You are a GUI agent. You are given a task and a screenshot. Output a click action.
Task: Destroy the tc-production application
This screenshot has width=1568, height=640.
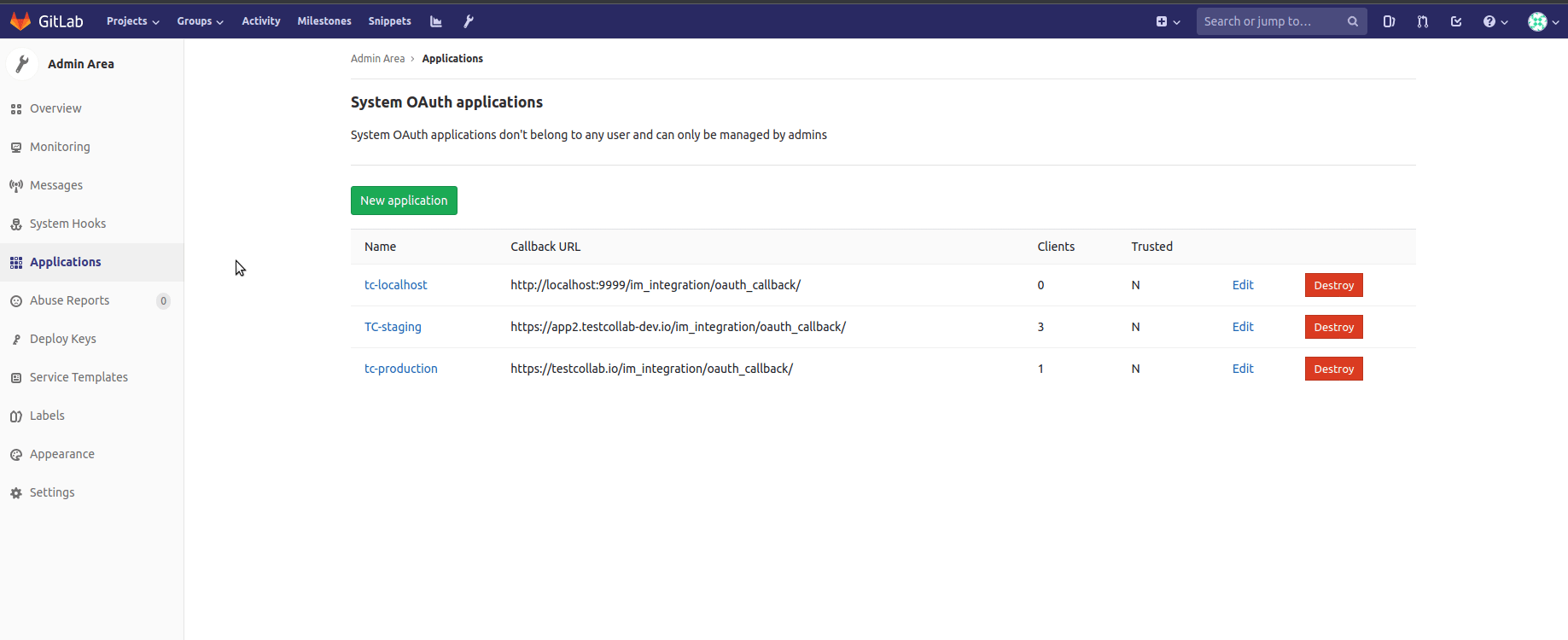click(x=1334, y=369)
